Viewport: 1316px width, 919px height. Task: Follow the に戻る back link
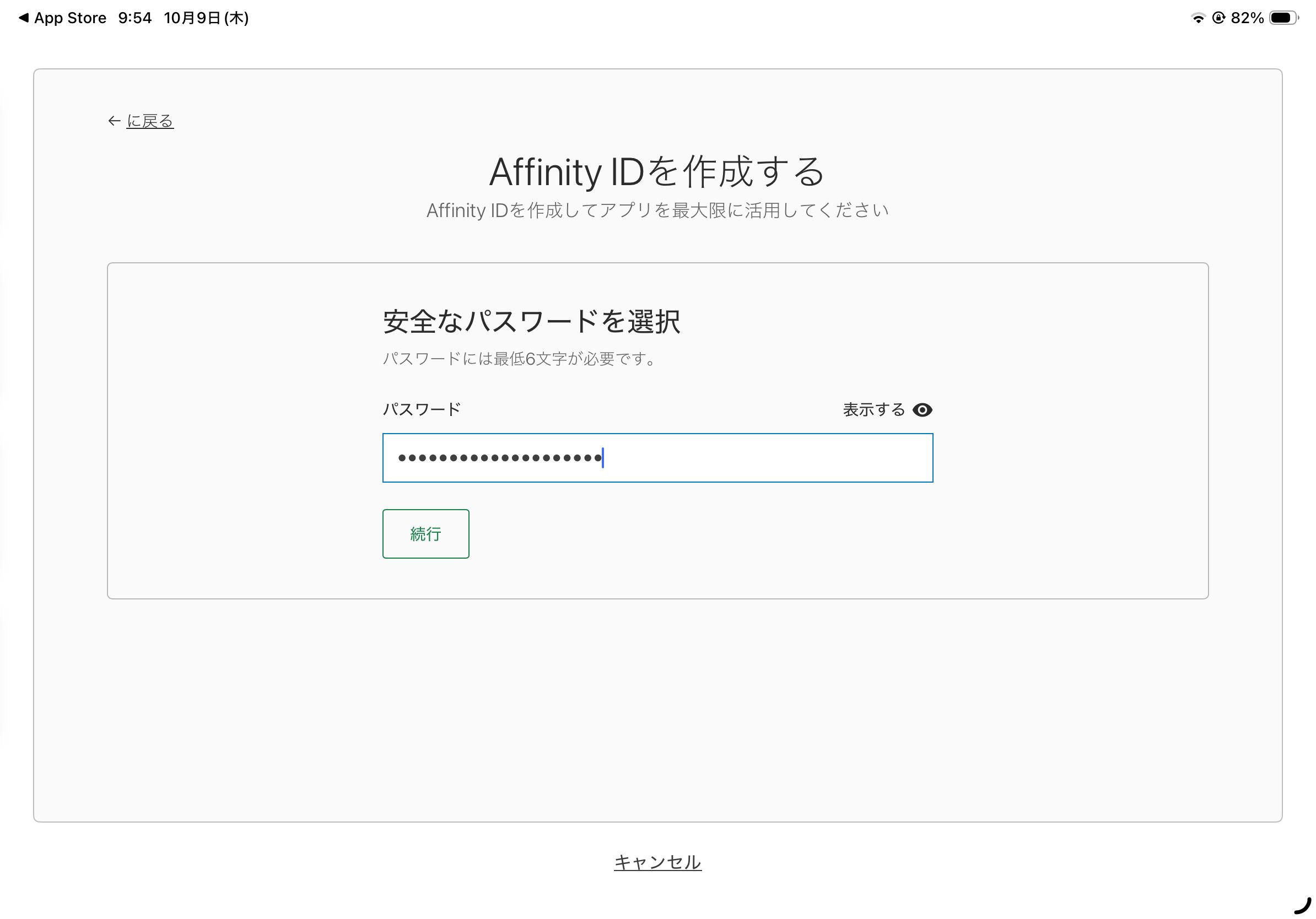click(149, 121)
